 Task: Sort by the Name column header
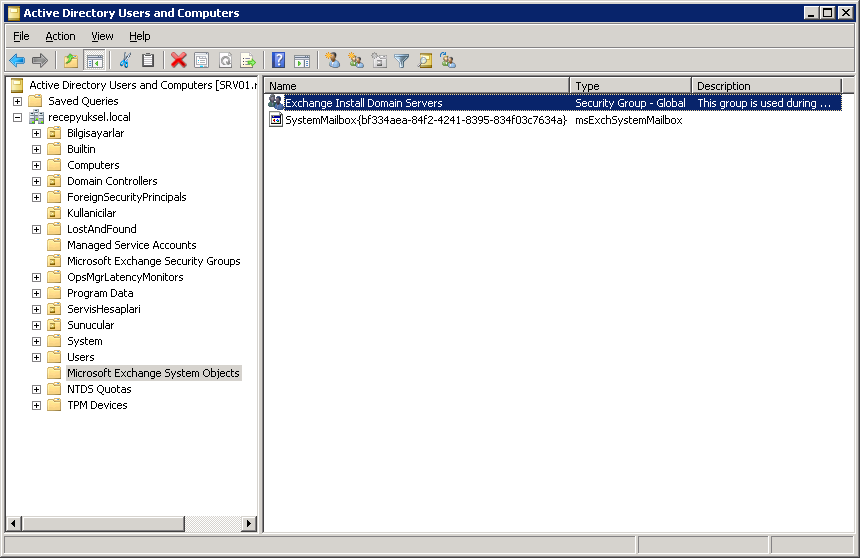[x=417, y=86]
